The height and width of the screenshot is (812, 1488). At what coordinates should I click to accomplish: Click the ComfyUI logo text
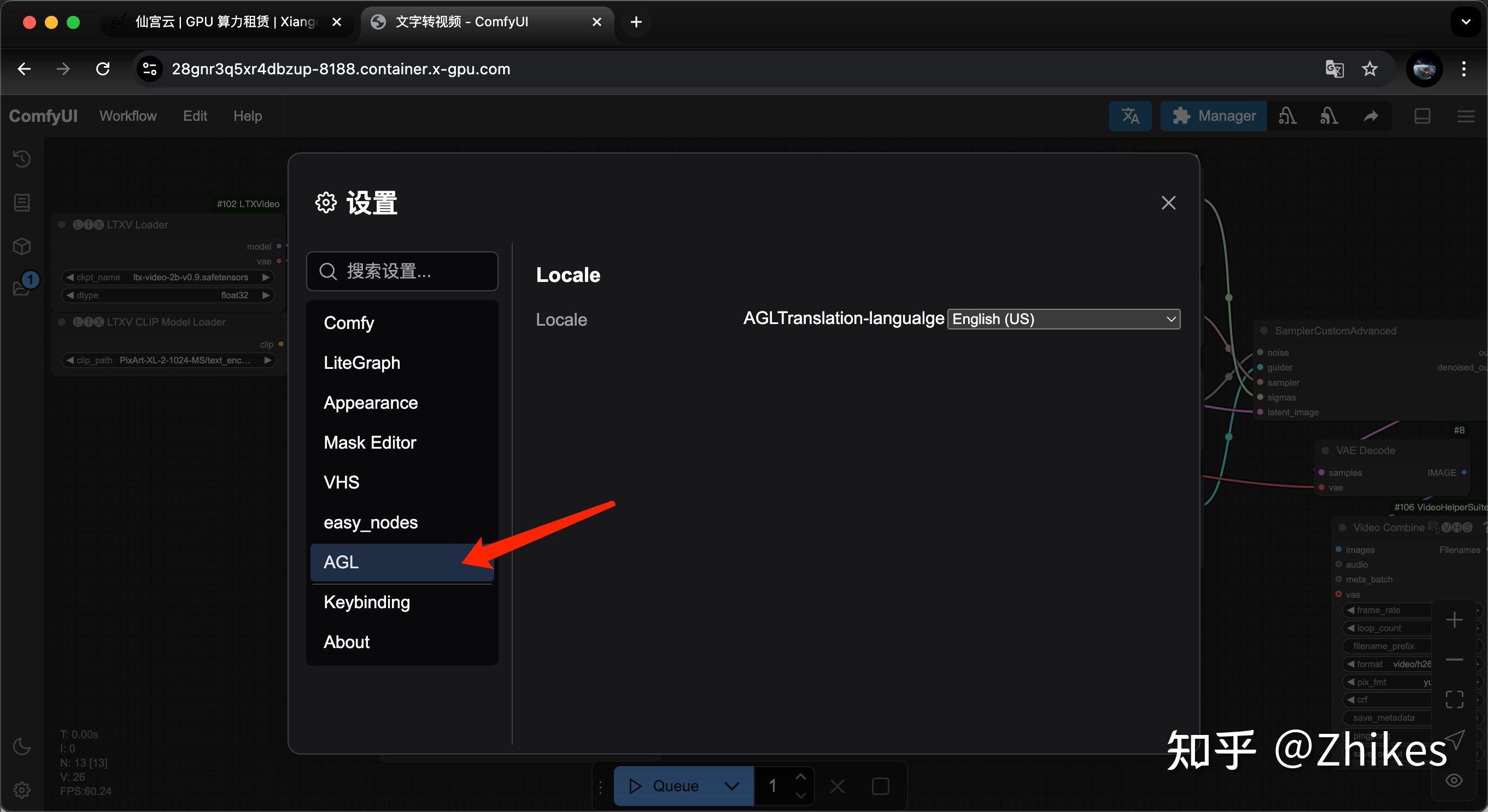click(x=43, y=116)
